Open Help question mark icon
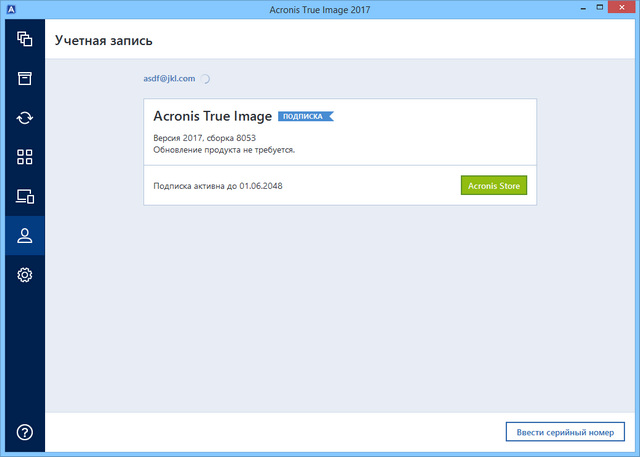This screenshot has height=457, width=640. (x=25, y=432)
